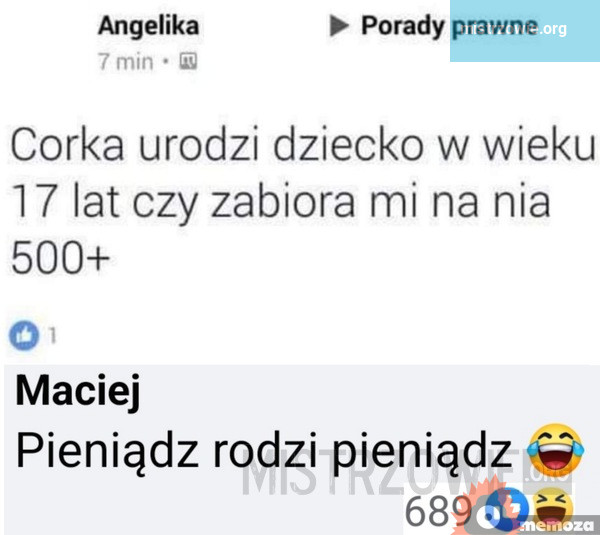Open Angelika's profile name
This screenshot has width=600, height=535.
[x=148, y=27]
